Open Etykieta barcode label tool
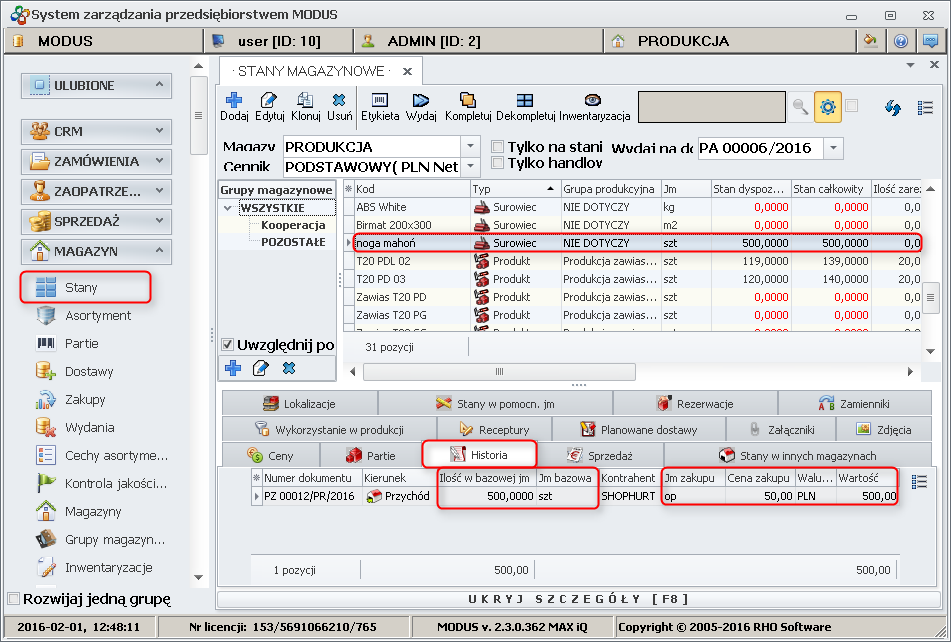This screenshot has width=951, height=642. (x=380, y=101)
